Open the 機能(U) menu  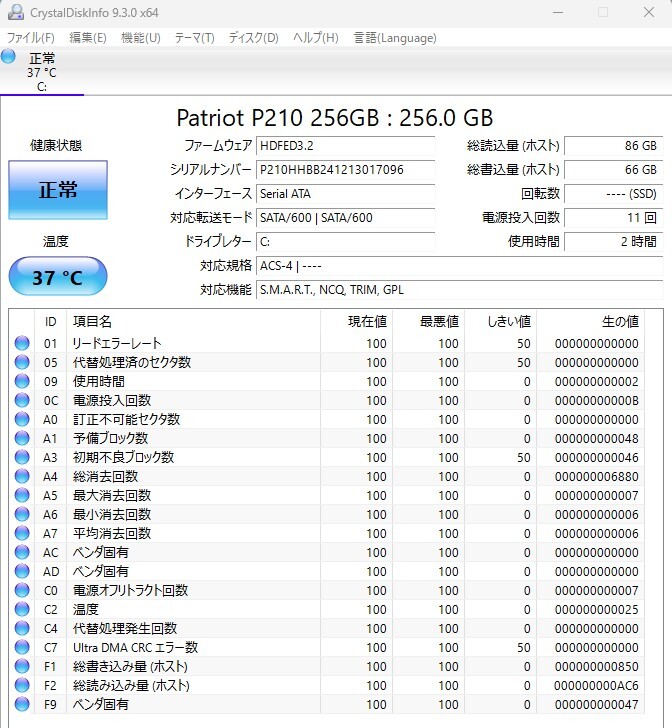coord(140,38)
